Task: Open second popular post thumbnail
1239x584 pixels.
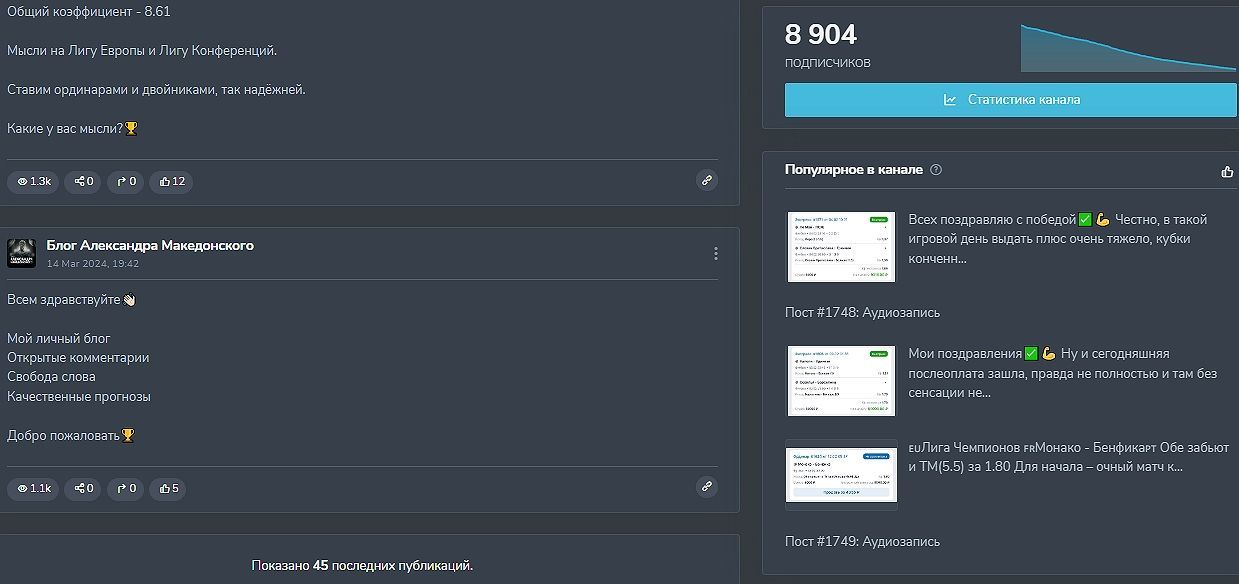Action: tap(841, 380)
